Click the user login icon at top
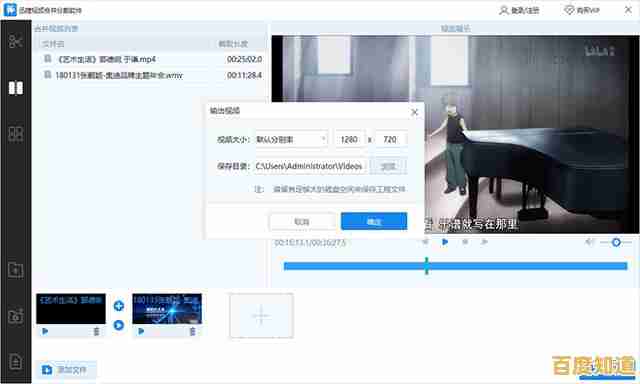640x384 pixels. [504, 10]
